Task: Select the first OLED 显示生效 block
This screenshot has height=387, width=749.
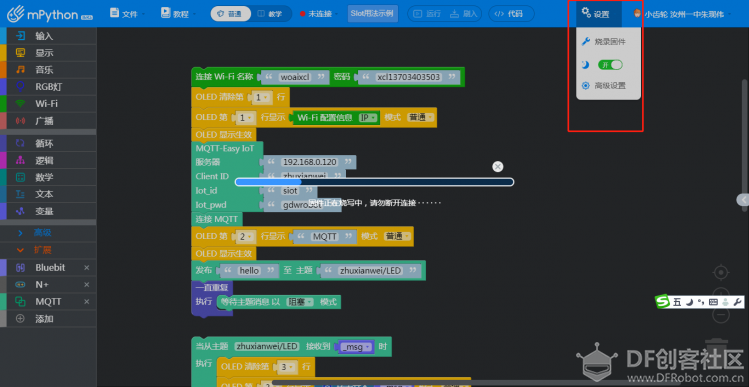Action: [x=224, y=134]
